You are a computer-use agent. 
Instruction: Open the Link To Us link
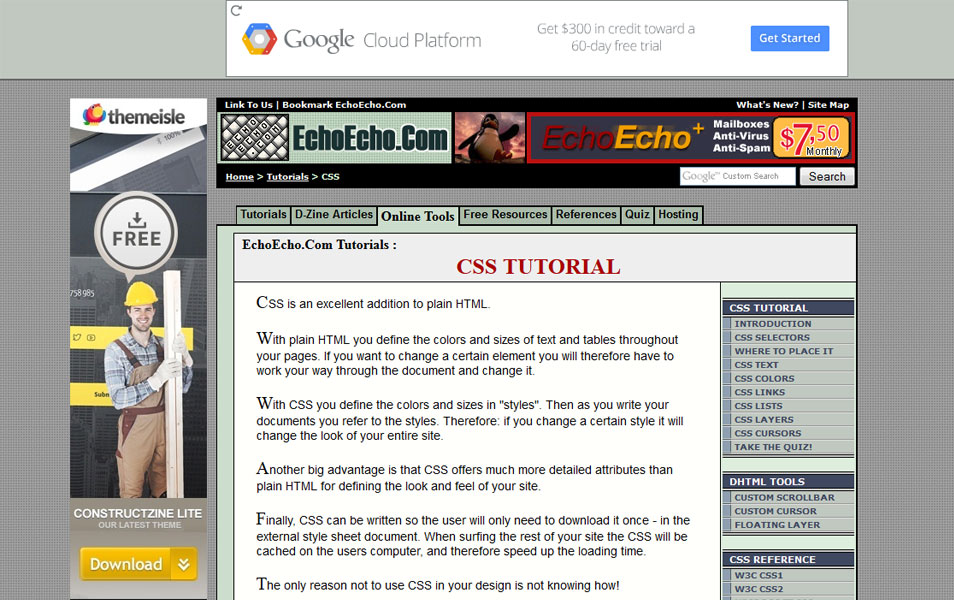point(249,105)
